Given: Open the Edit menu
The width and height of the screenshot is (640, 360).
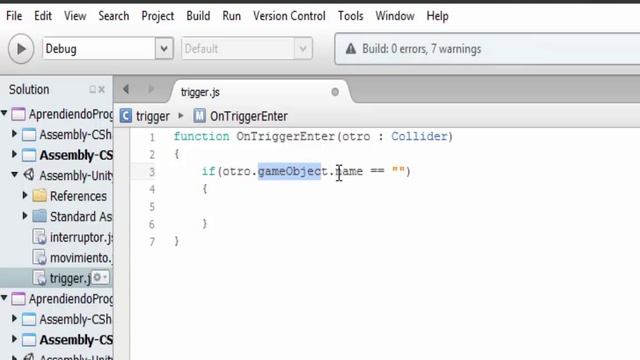Looking at the screenshot, I should point(43,16).
